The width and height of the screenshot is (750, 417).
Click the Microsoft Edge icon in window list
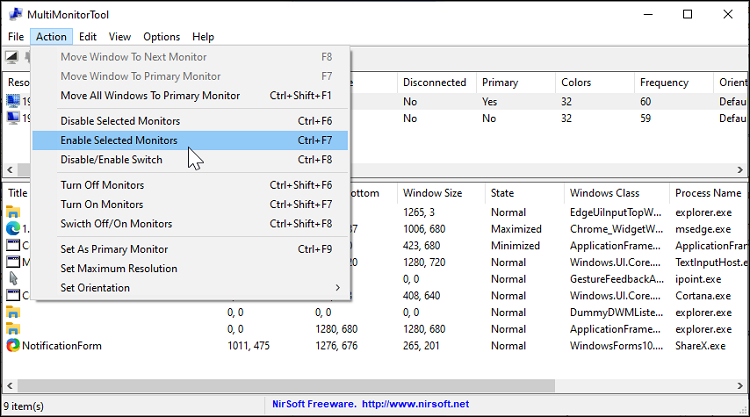[13, 229]
